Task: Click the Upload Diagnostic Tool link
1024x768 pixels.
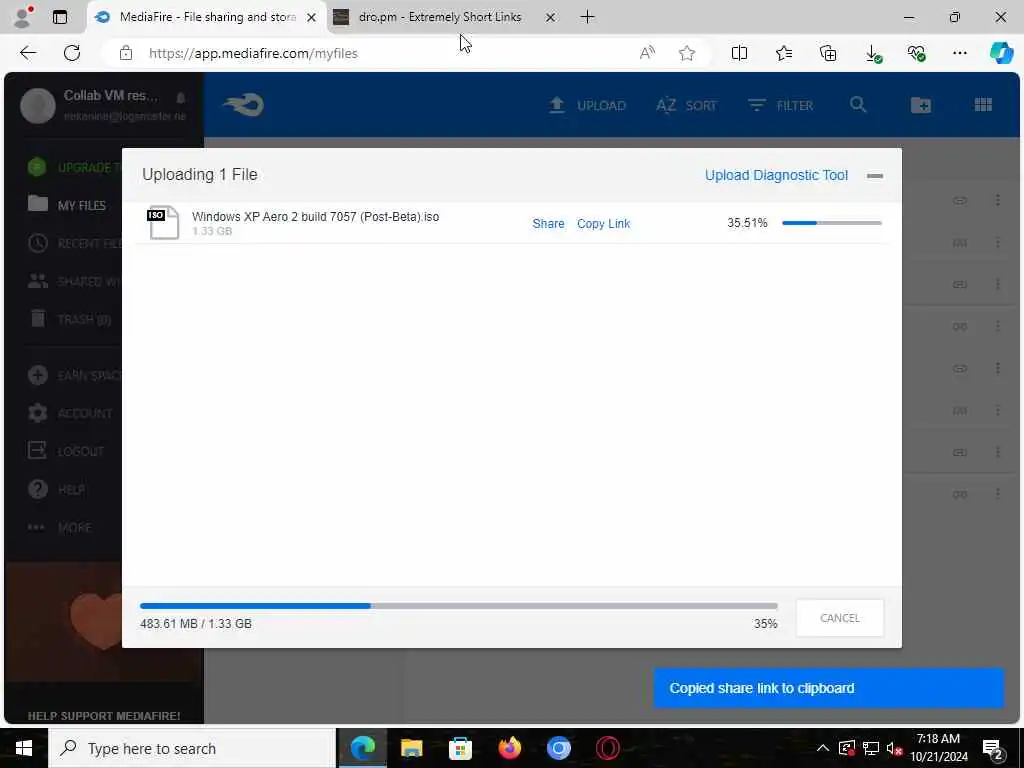Action: [x=776, y=175]
